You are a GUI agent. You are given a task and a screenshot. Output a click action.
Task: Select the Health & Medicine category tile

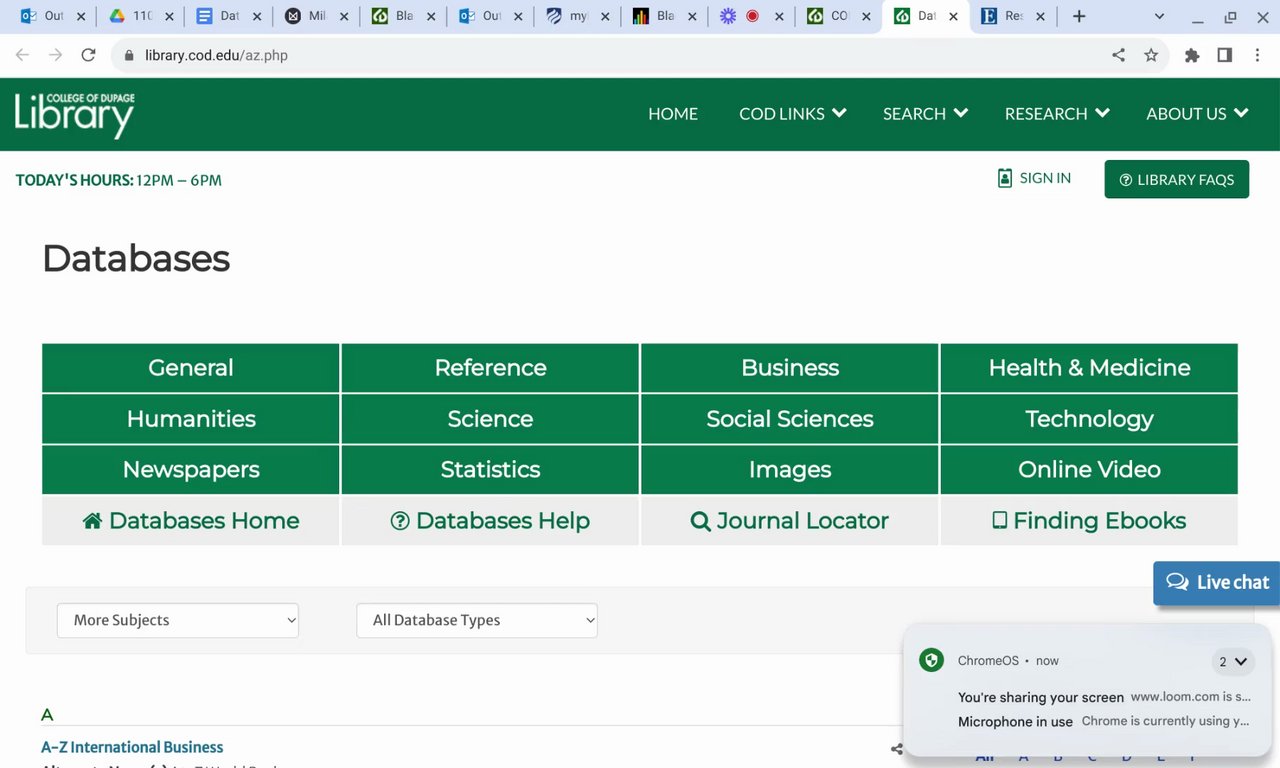(x=1089, y=368)
